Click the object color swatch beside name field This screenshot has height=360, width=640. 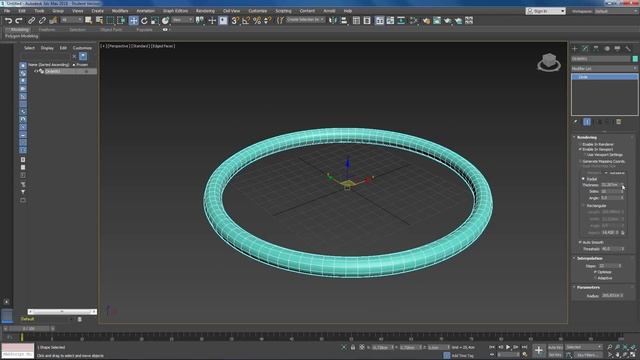[635, 59]
